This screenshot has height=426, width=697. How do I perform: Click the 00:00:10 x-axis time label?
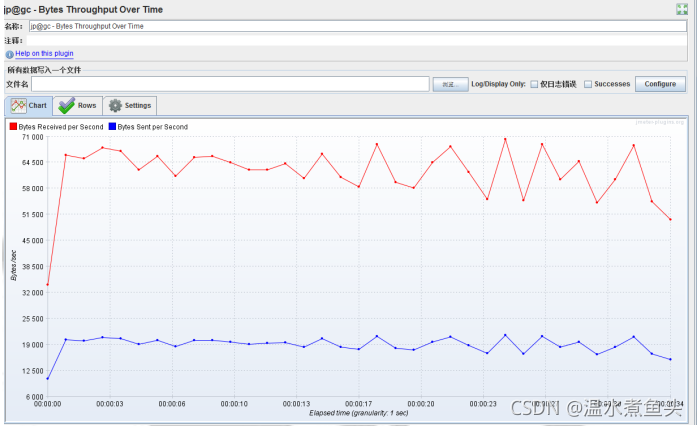pos(234,404)
